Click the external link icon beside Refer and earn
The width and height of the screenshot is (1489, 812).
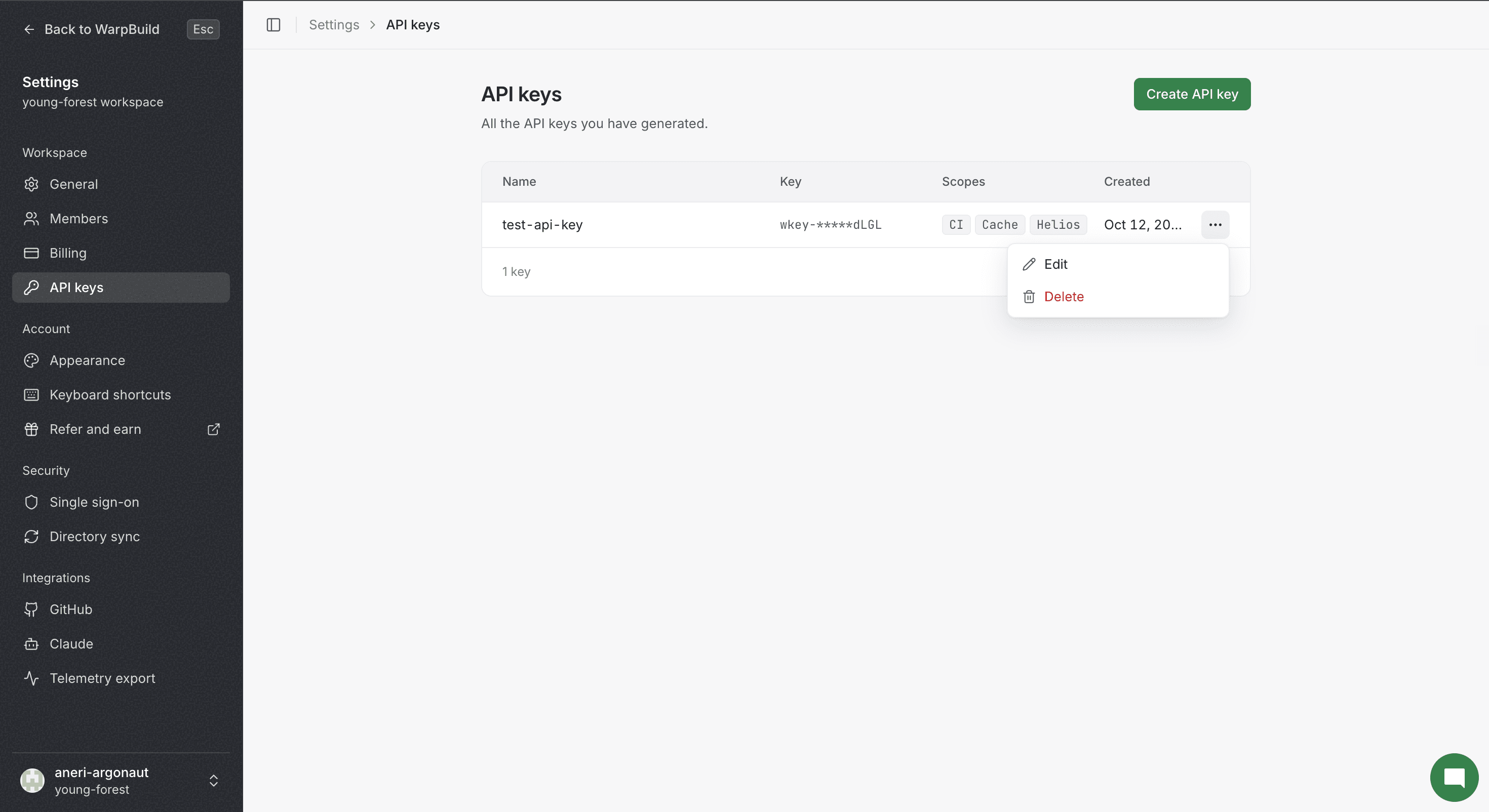213,429
